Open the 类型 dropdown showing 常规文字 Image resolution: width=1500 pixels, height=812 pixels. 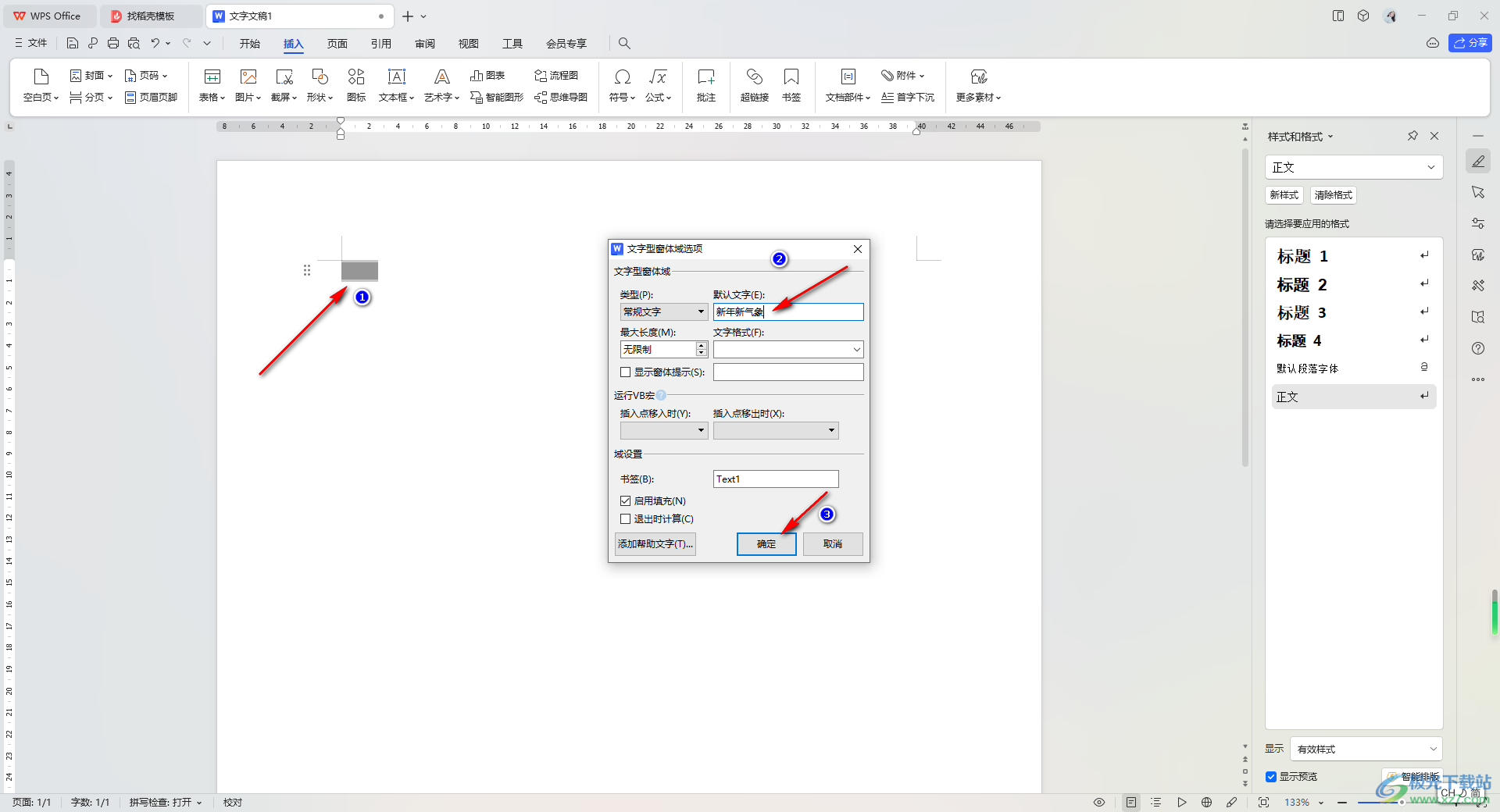(663, 312)
